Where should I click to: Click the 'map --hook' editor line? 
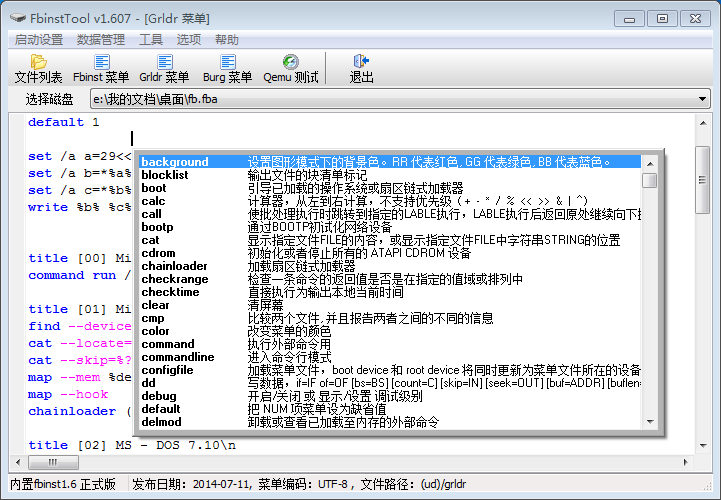coord(68,395)
